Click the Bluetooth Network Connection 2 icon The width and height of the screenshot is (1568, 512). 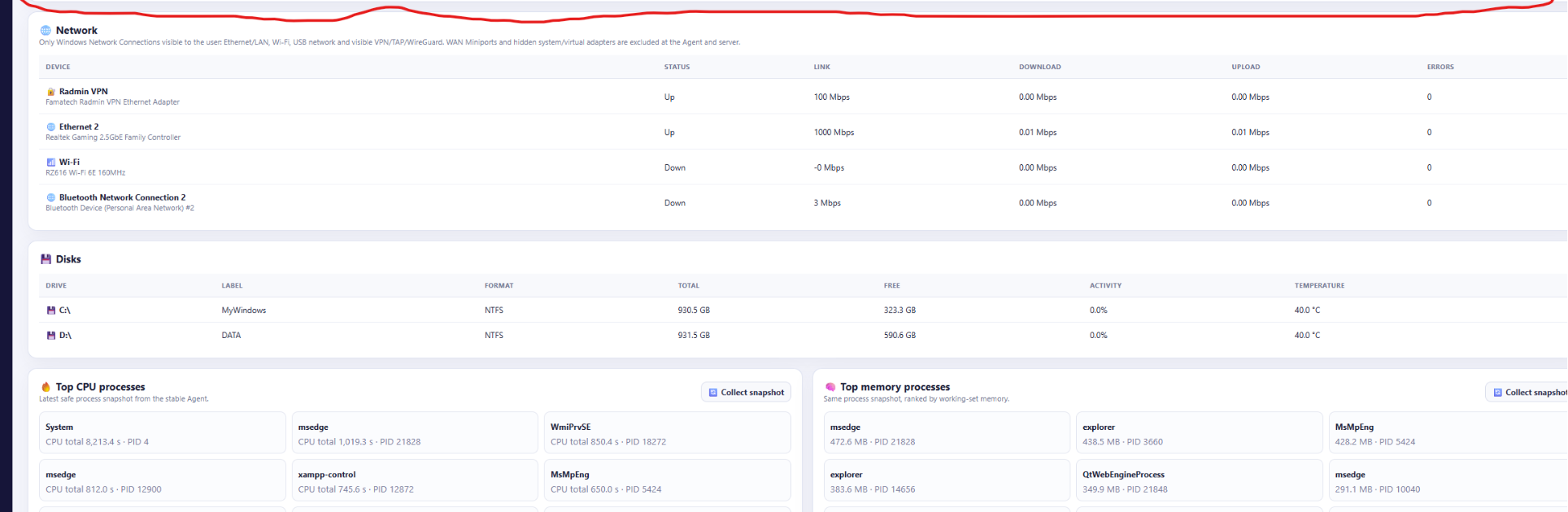coord(51,197)
